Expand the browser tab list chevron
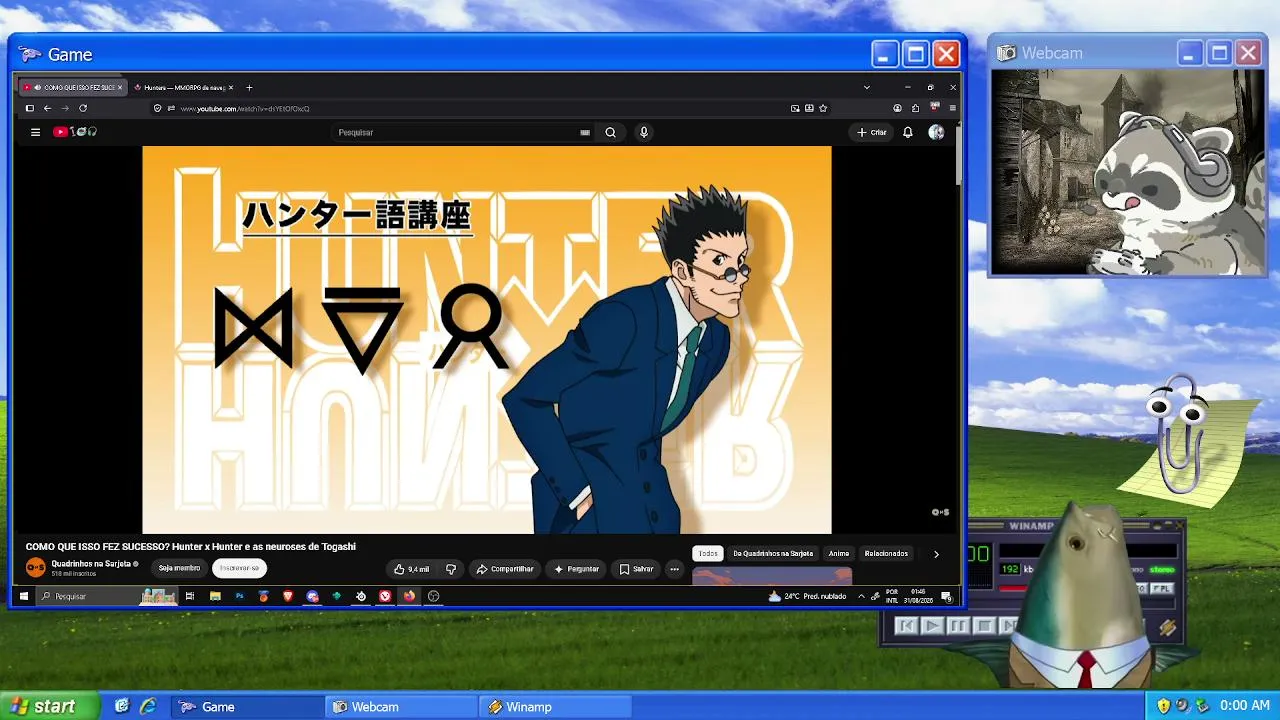This screenshot has width=1280, height=720. coord(866,87)
